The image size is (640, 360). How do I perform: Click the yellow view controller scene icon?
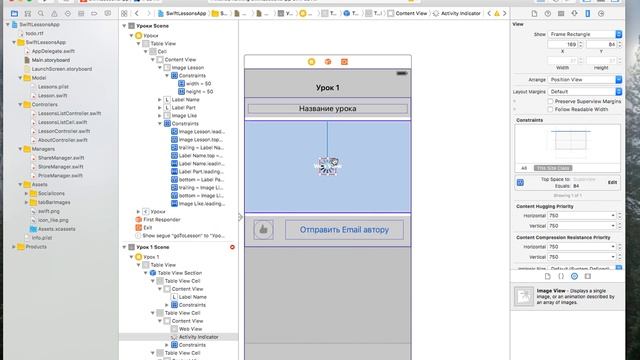tap(311, 62)
